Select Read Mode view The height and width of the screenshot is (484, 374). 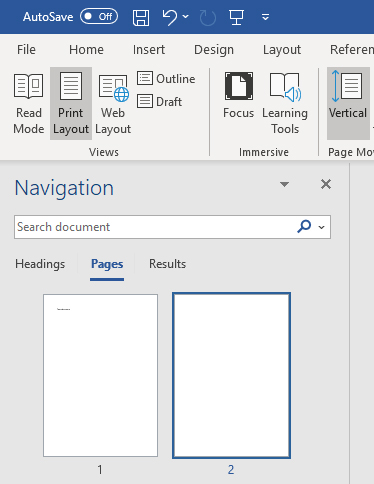point(29,104)
